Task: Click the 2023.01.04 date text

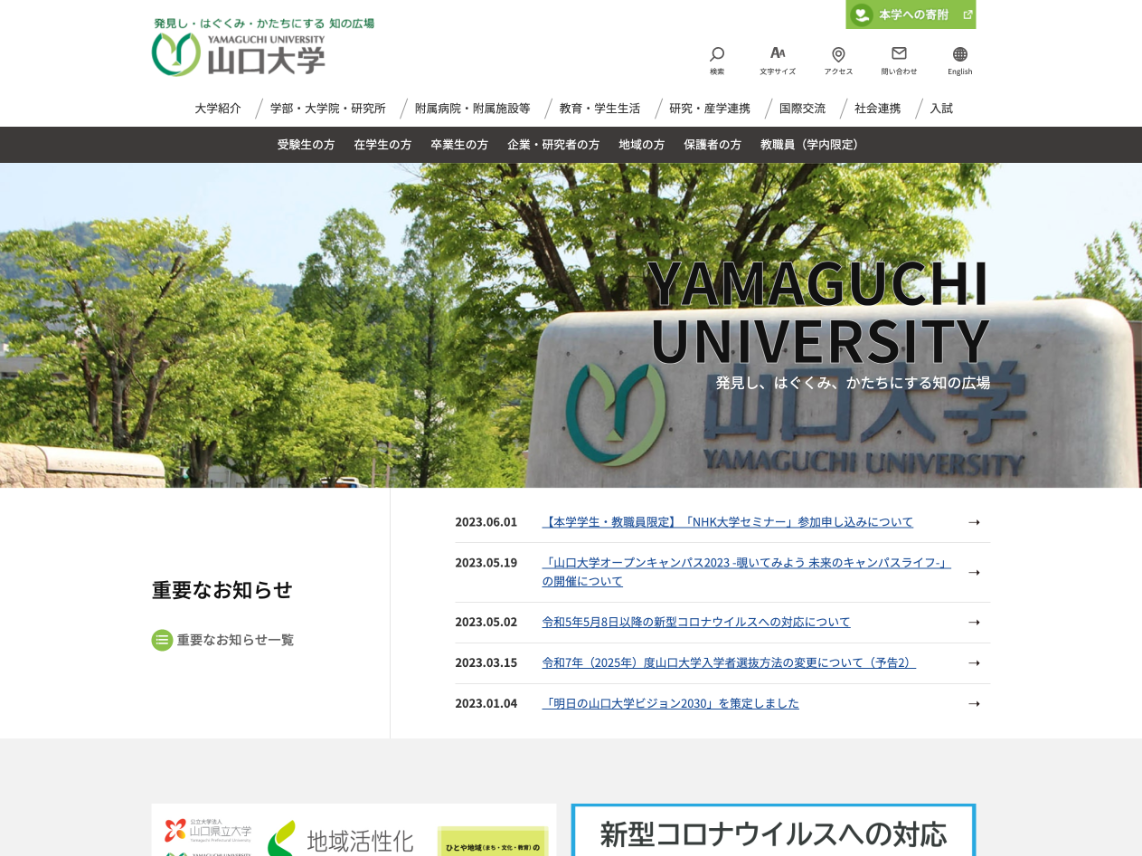Action: (x=486, y=704)
